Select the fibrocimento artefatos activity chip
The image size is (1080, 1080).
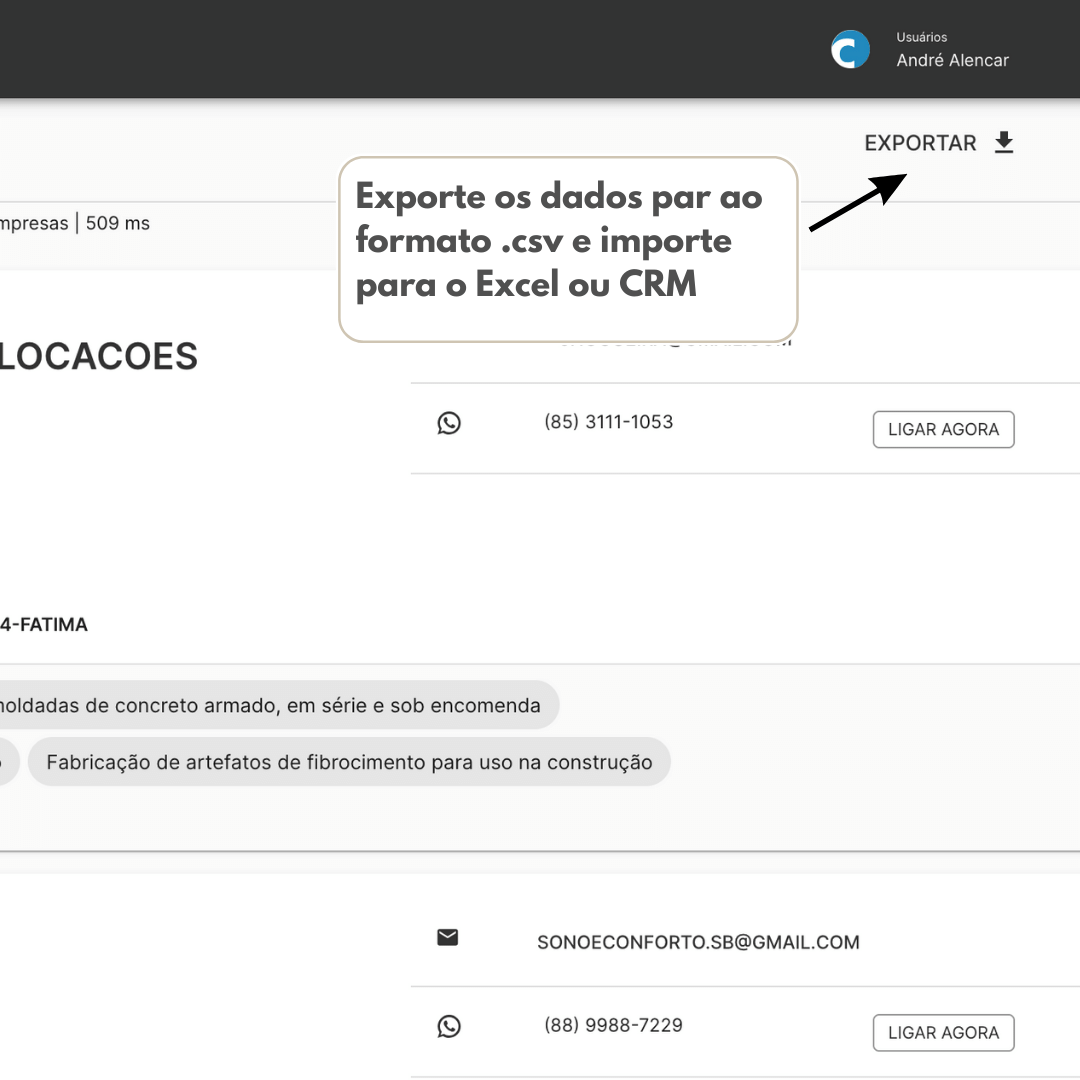(x=349, y=763)
